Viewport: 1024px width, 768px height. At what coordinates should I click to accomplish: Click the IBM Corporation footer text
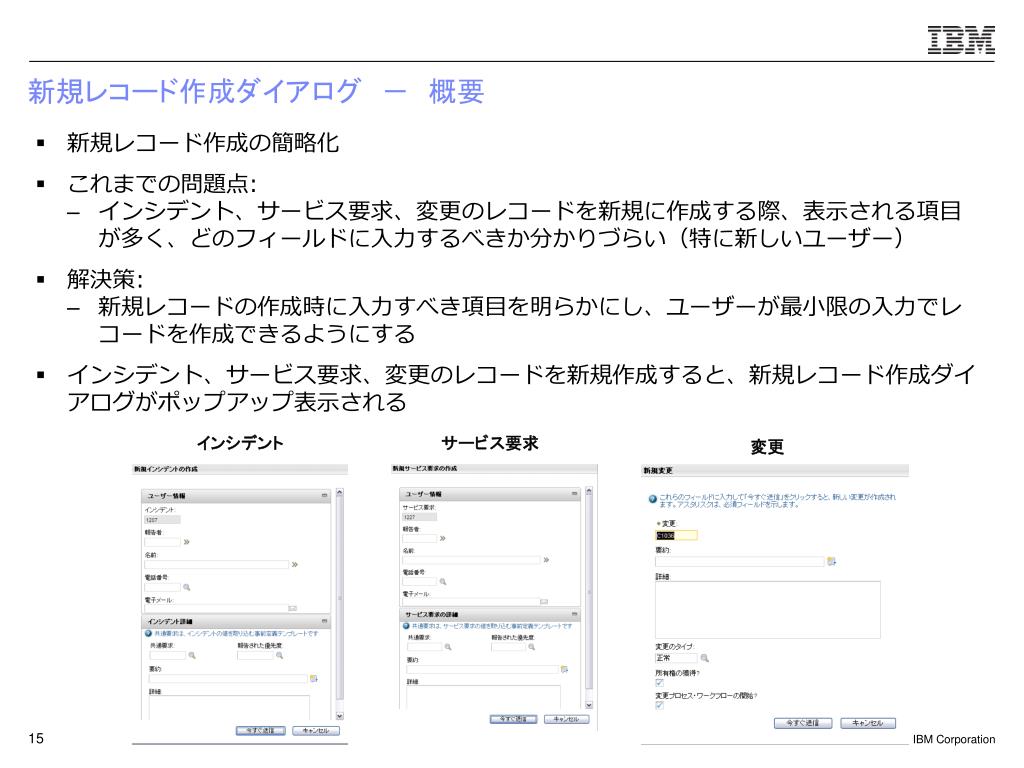[x=954, y=739]
